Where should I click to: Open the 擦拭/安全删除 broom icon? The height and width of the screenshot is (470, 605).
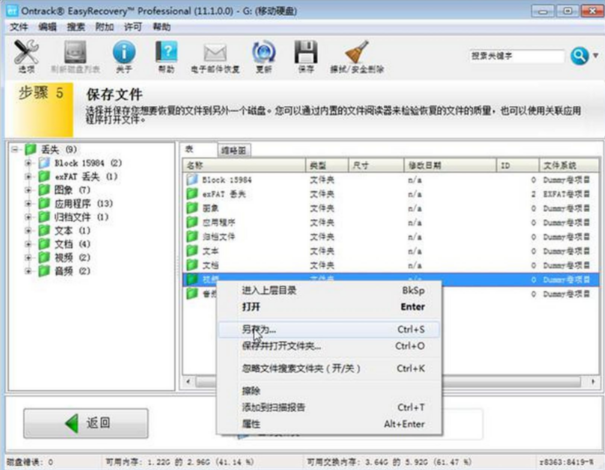point(357,54)
